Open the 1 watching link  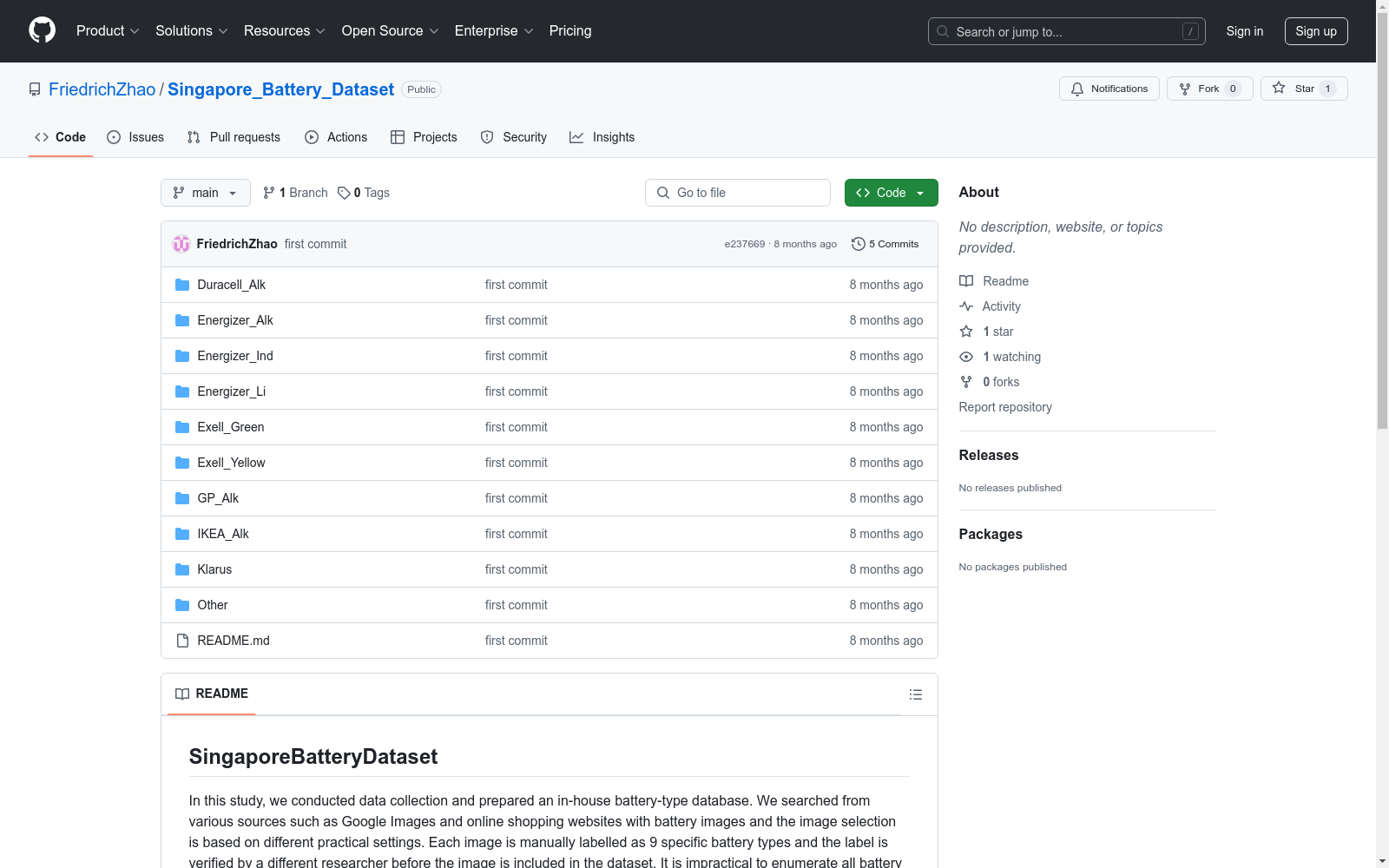[x=1011, y=357]
